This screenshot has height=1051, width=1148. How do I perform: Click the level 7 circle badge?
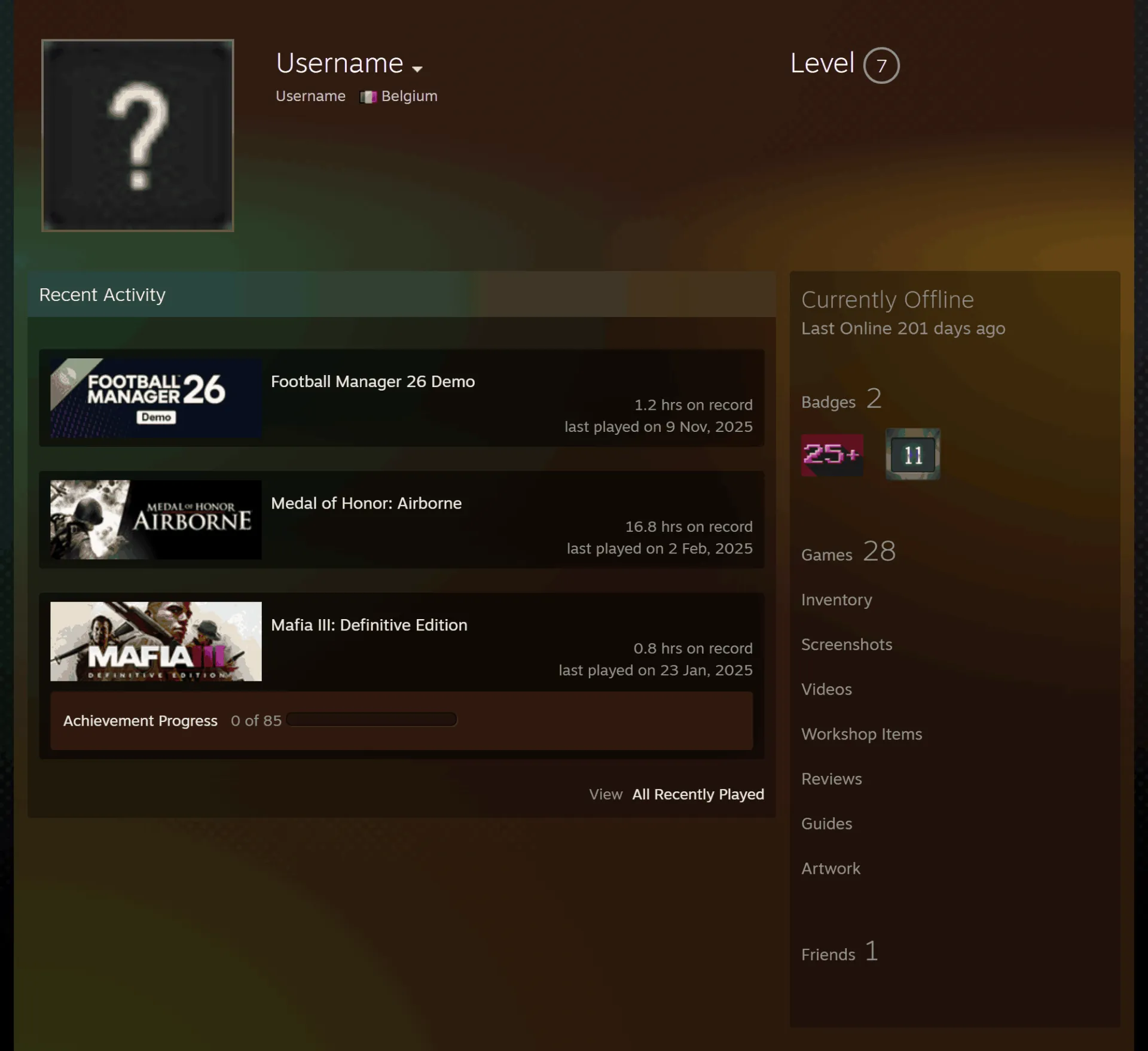pyautogui.click(x=881, y=65)
